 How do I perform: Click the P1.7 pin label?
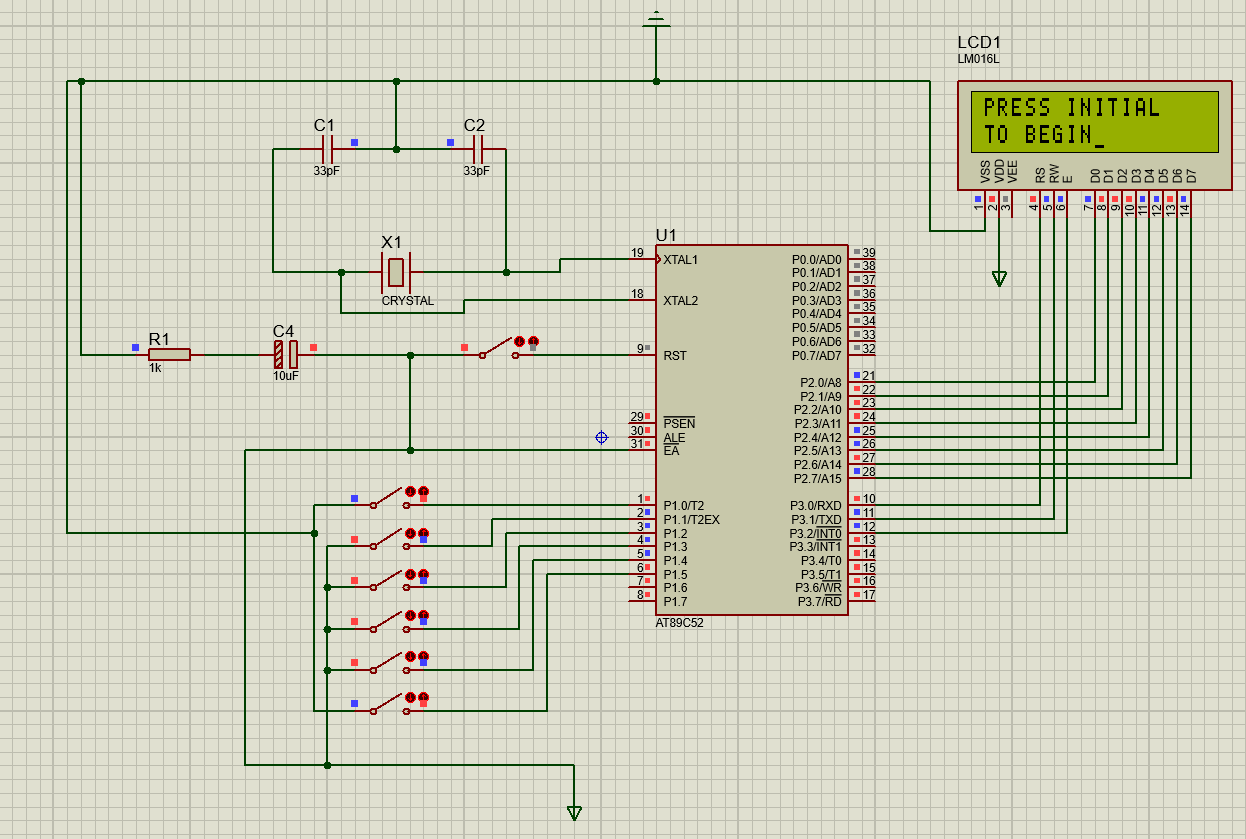675,601
